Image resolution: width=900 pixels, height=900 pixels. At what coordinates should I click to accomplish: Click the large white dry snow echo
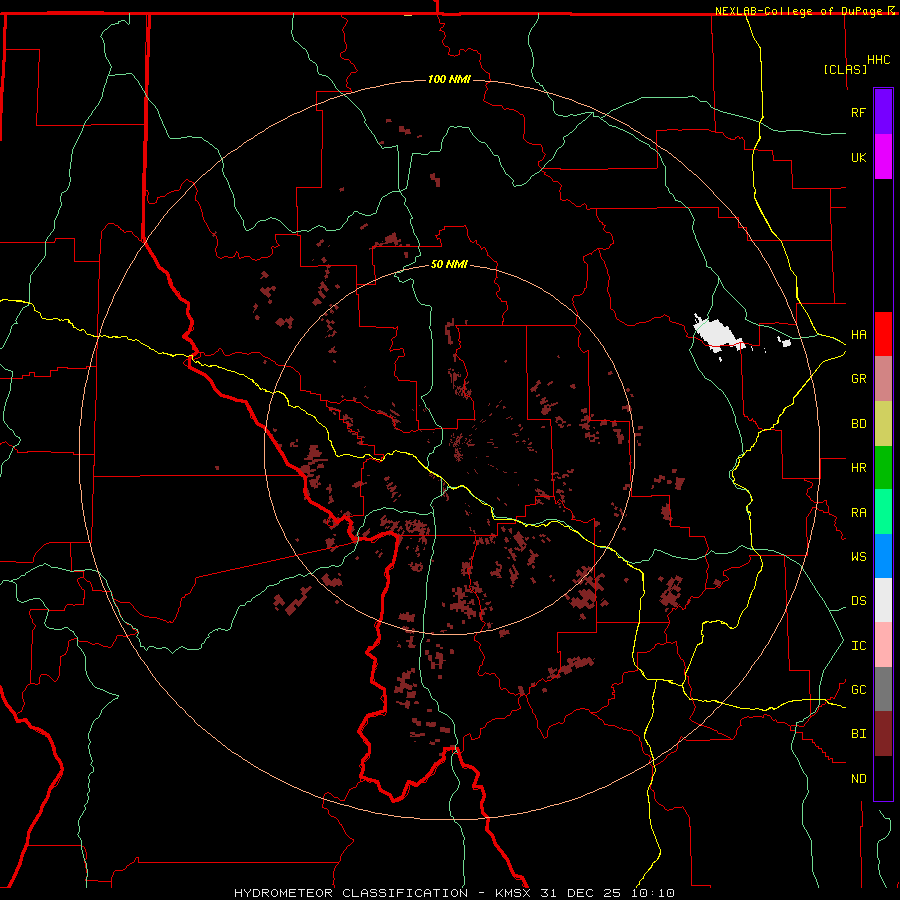tap(716, 333)
